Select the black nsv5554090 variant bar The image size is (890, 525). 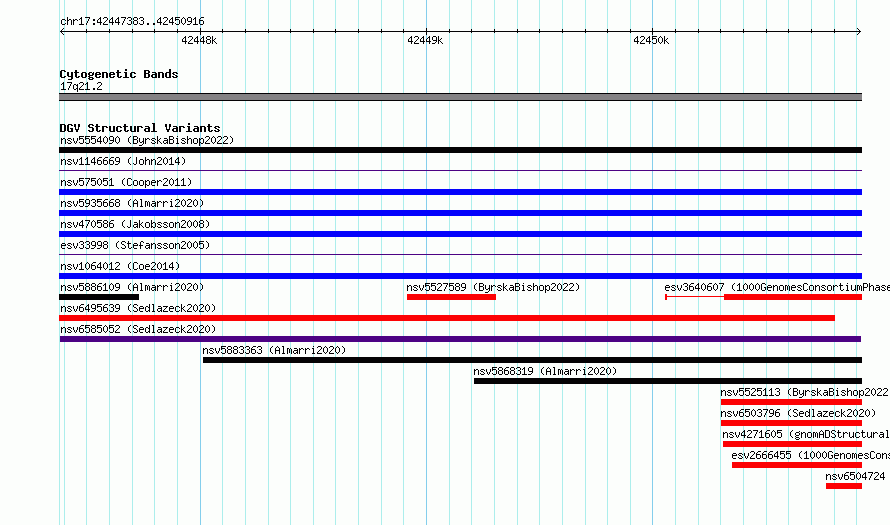point(460,150)
